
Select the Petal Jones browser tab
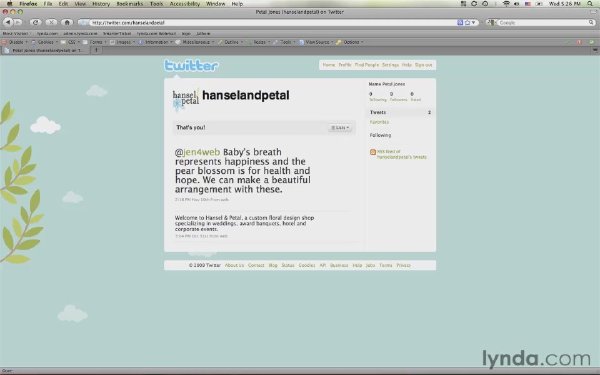tap(45, 50)
